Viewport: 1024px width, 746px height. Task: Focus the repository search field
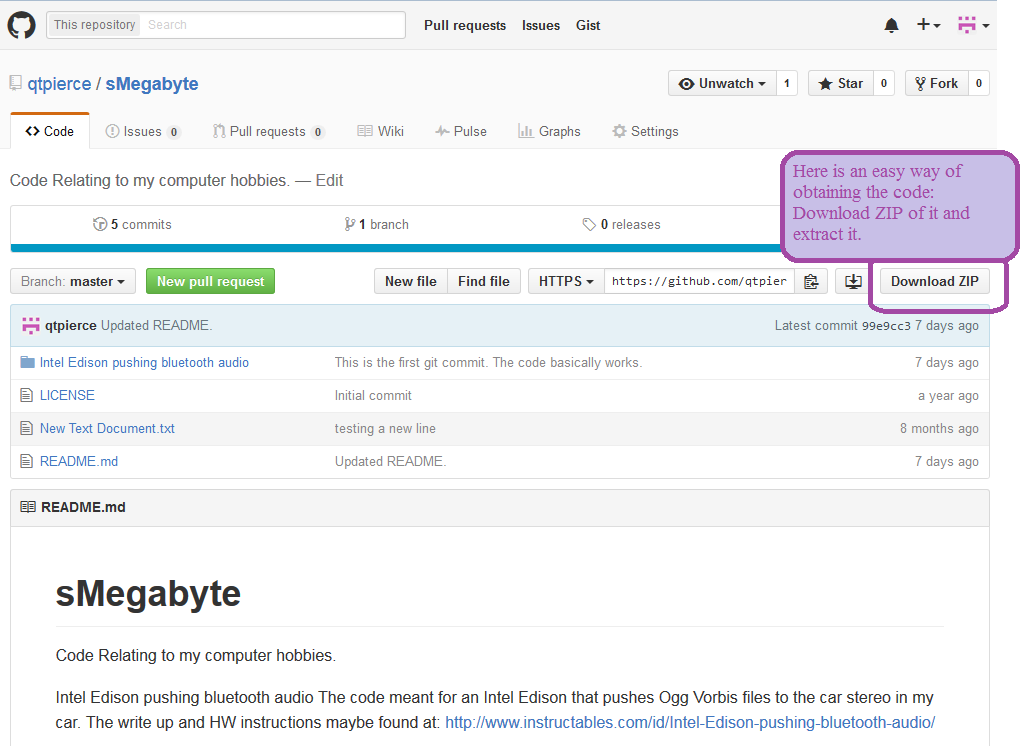[x=274, y=25]
